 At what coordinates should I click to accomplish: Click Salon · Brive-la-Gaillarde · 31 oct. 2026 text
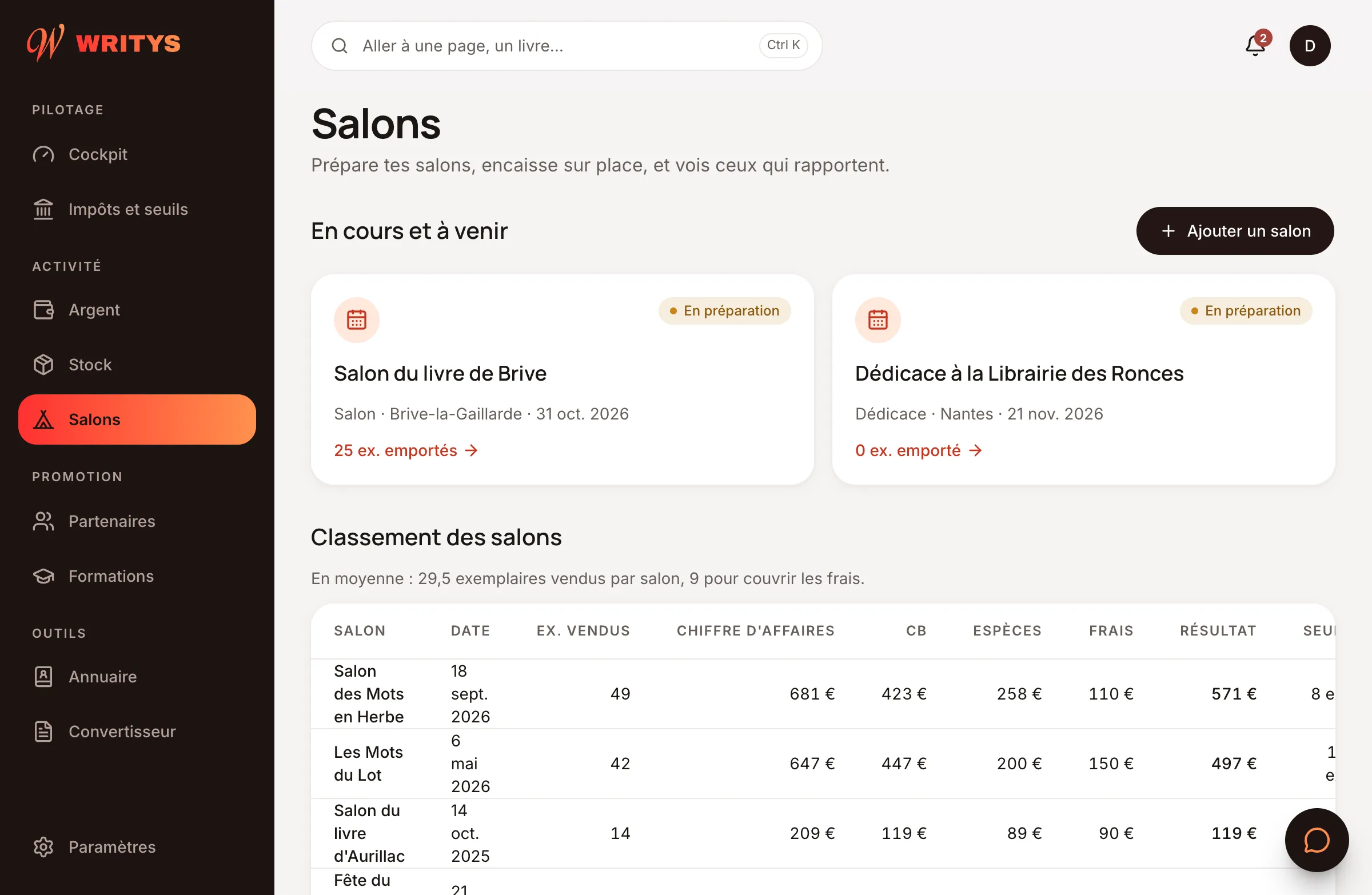pyautogui.click(x=481, y=414)
